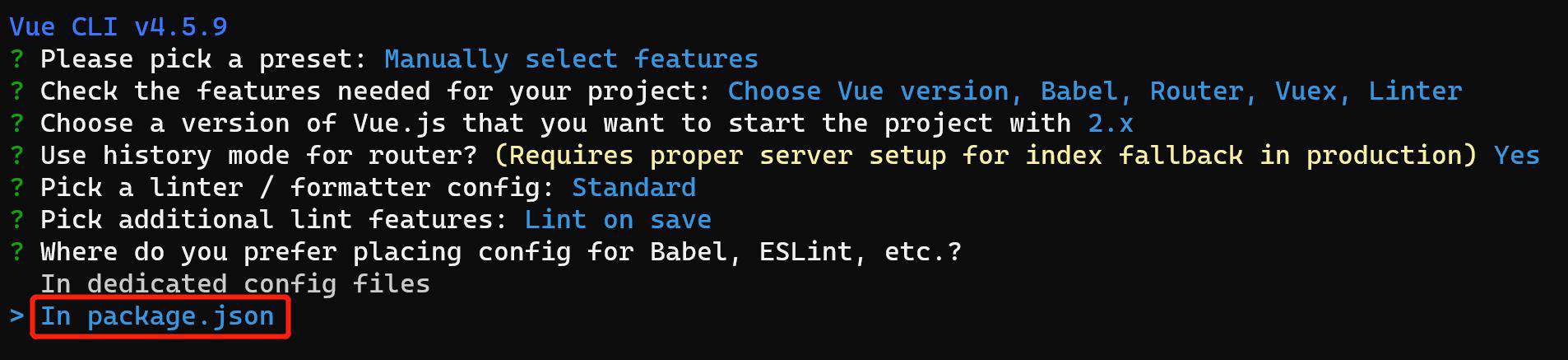The height and width of the screenshot is (360, 1568).
Task: Click the 'Standard' linter config answer
Action: tap(633, 188)
